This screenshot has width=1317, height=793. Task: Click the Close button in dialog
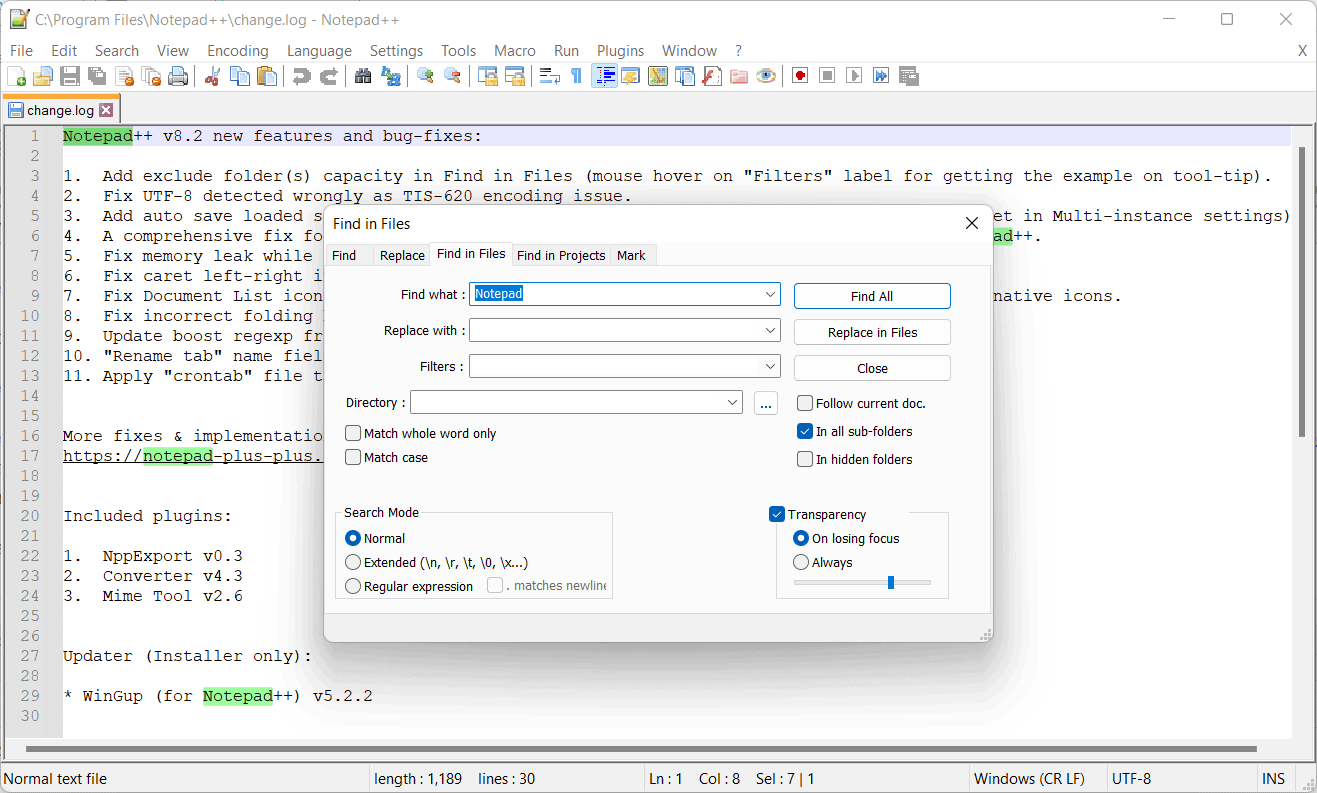coord(872,368)
